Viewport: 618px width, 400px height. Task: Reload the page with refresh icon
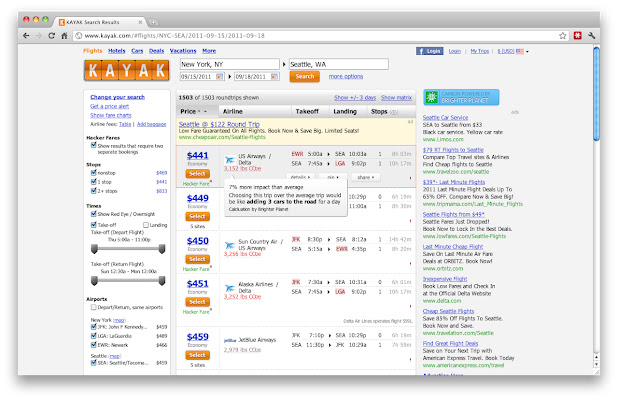(52, 36)
